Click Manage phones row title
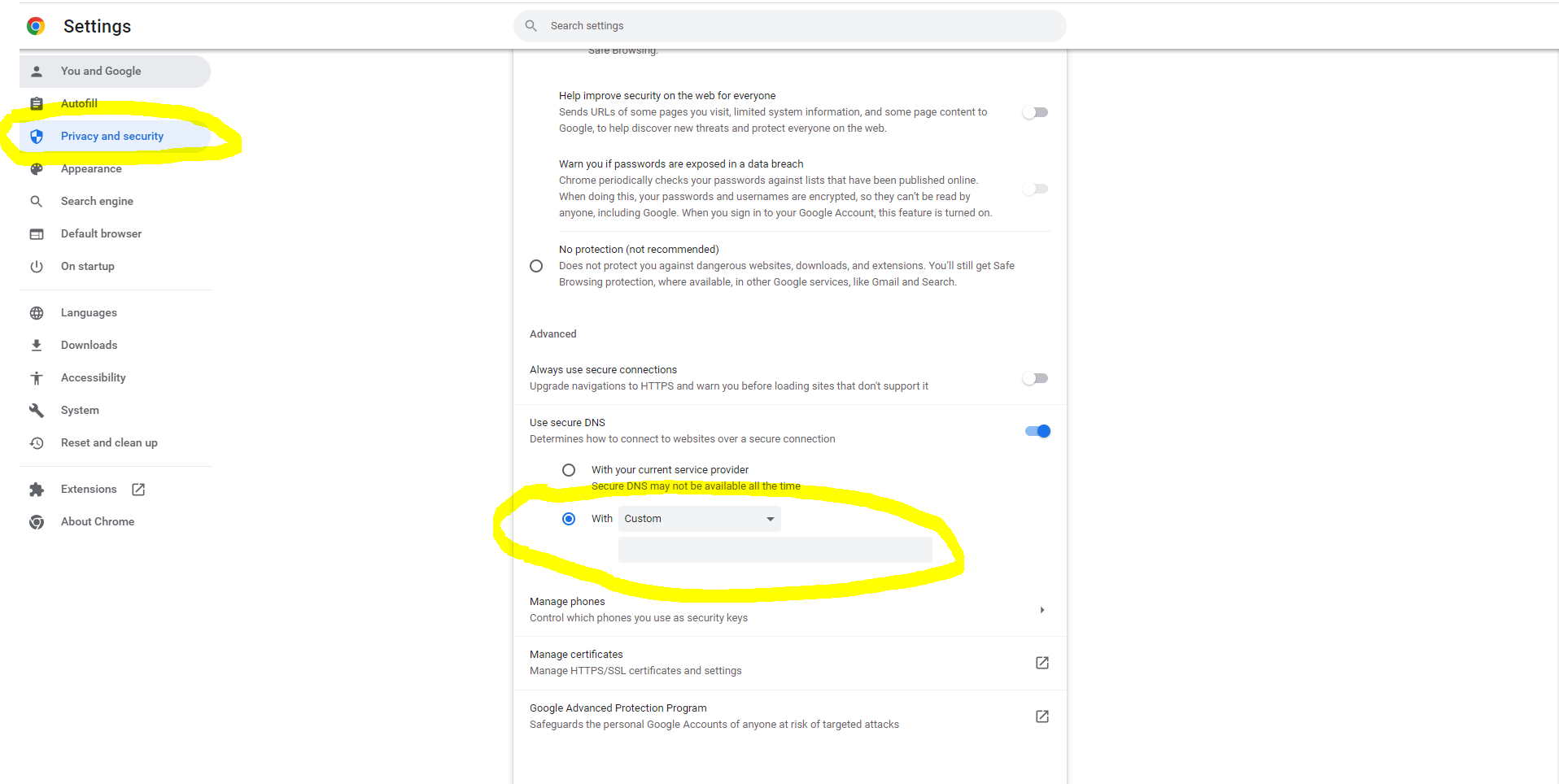This screenshot has height=784, width=1559. pyautogui.click(x=567, y=602)
